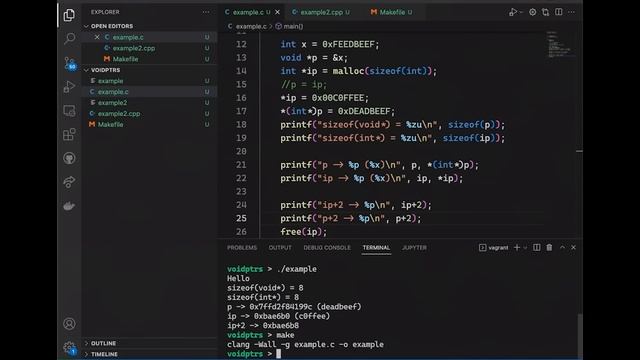This screenshot has height=360, width=640.
Task: Open changes compare icon in editor toolbar
Action: (546, 12)
